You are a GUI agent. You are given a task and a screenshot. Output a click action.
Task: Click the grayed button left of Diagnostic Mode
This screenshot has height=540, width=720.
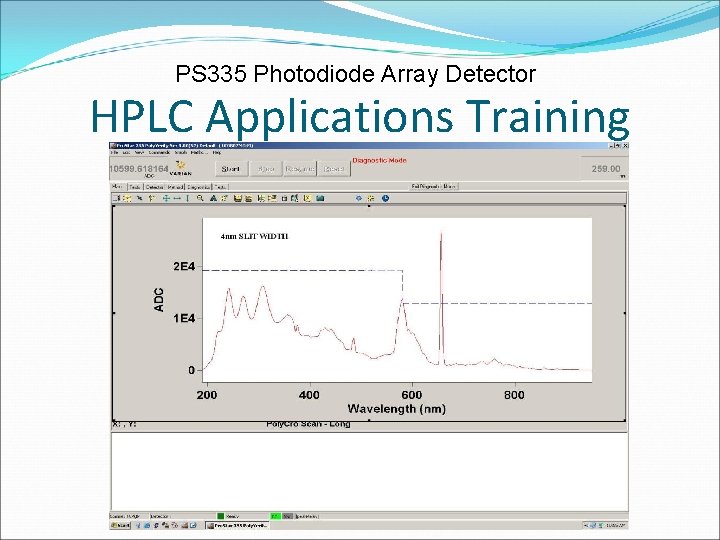pos(334,169)
